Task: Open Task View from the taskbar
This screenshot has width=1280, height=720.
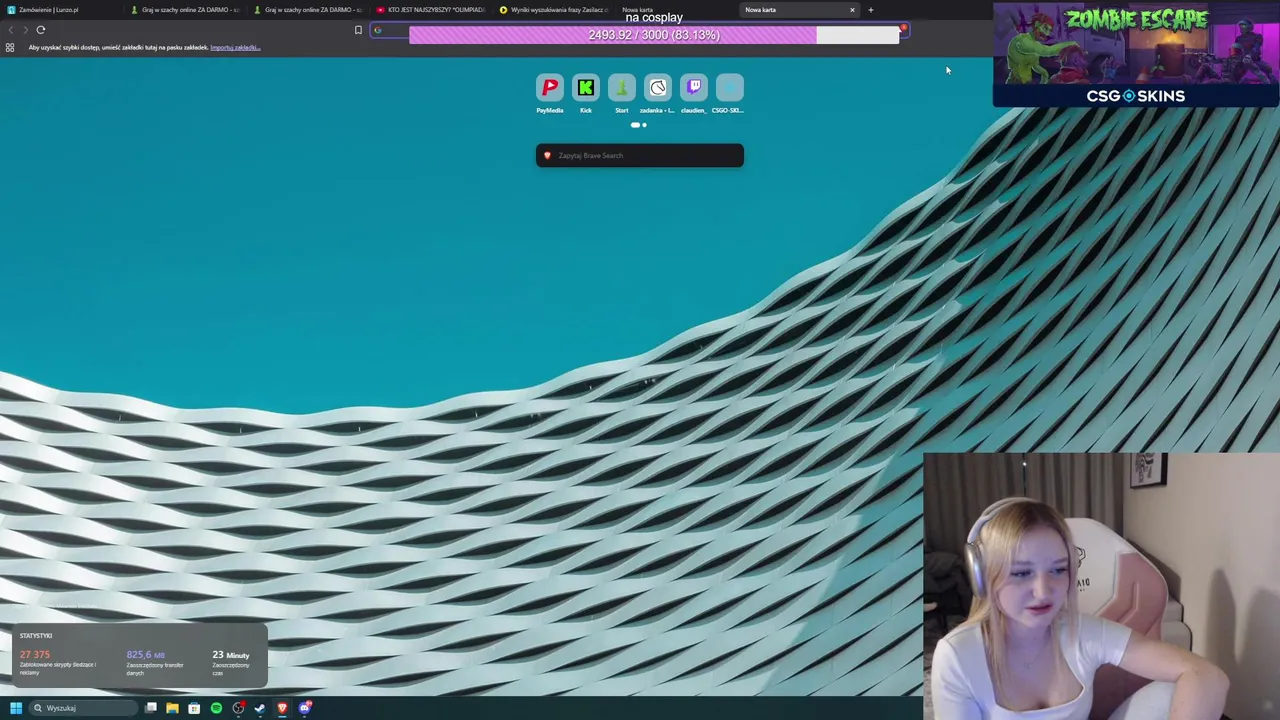Action: [151, 708]
